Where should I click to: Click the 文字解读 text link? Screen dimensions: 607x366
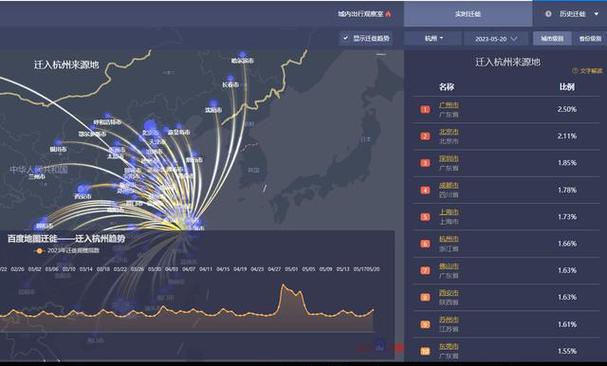click(591, 70)
